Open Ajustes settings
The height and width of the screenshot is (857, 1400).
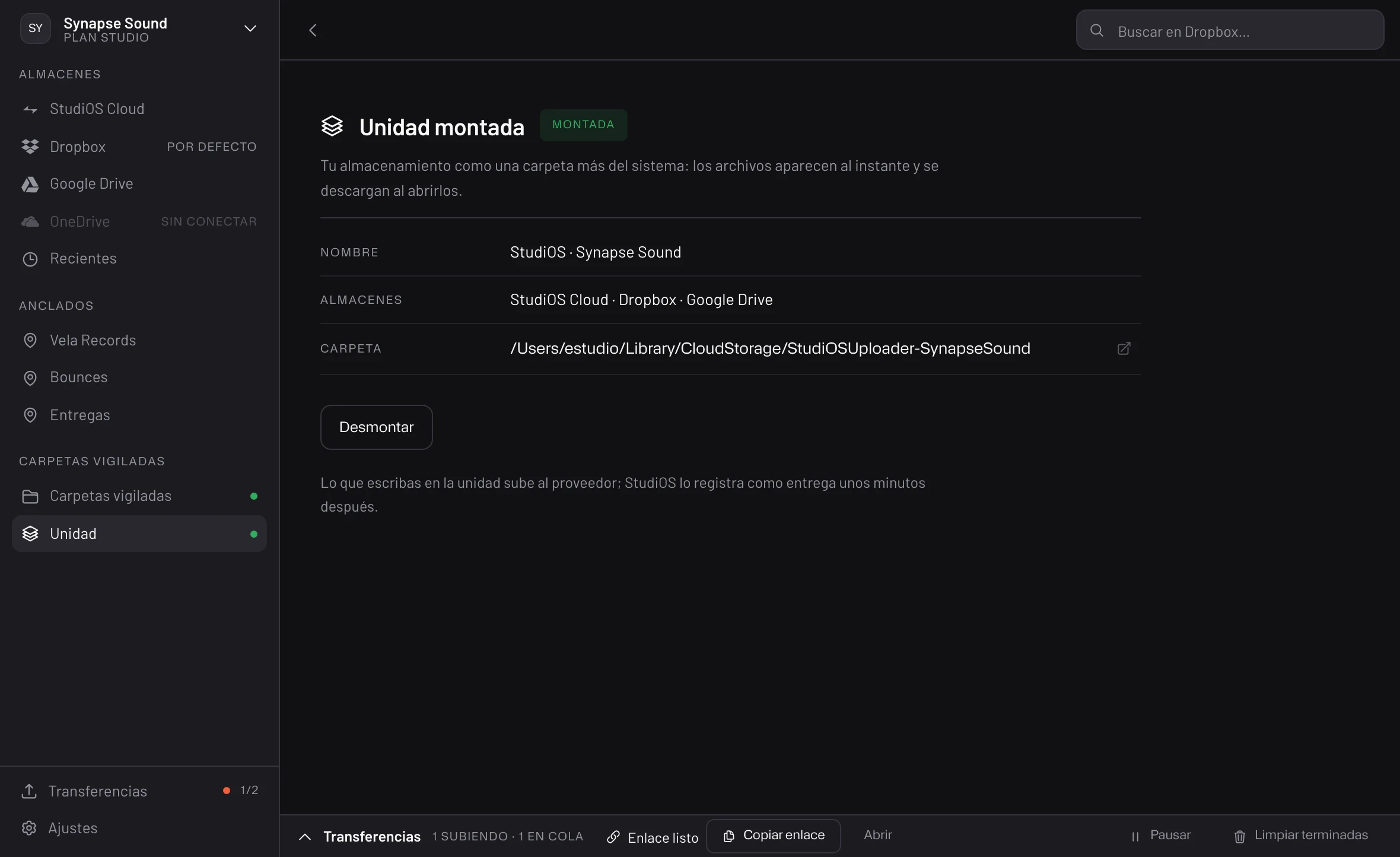(139, 828)
